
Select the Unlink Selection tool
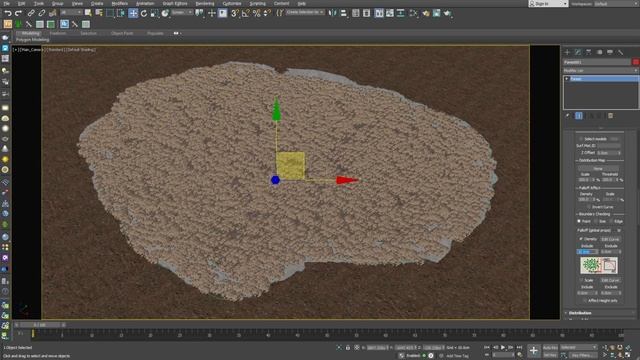pos(41,13)
